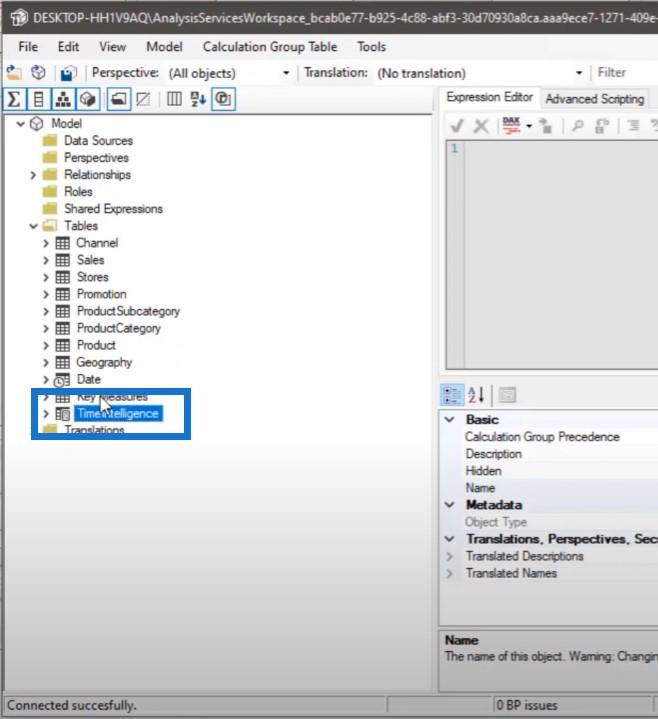
Task: Click the open model from database icon
Action: [39, 72]
